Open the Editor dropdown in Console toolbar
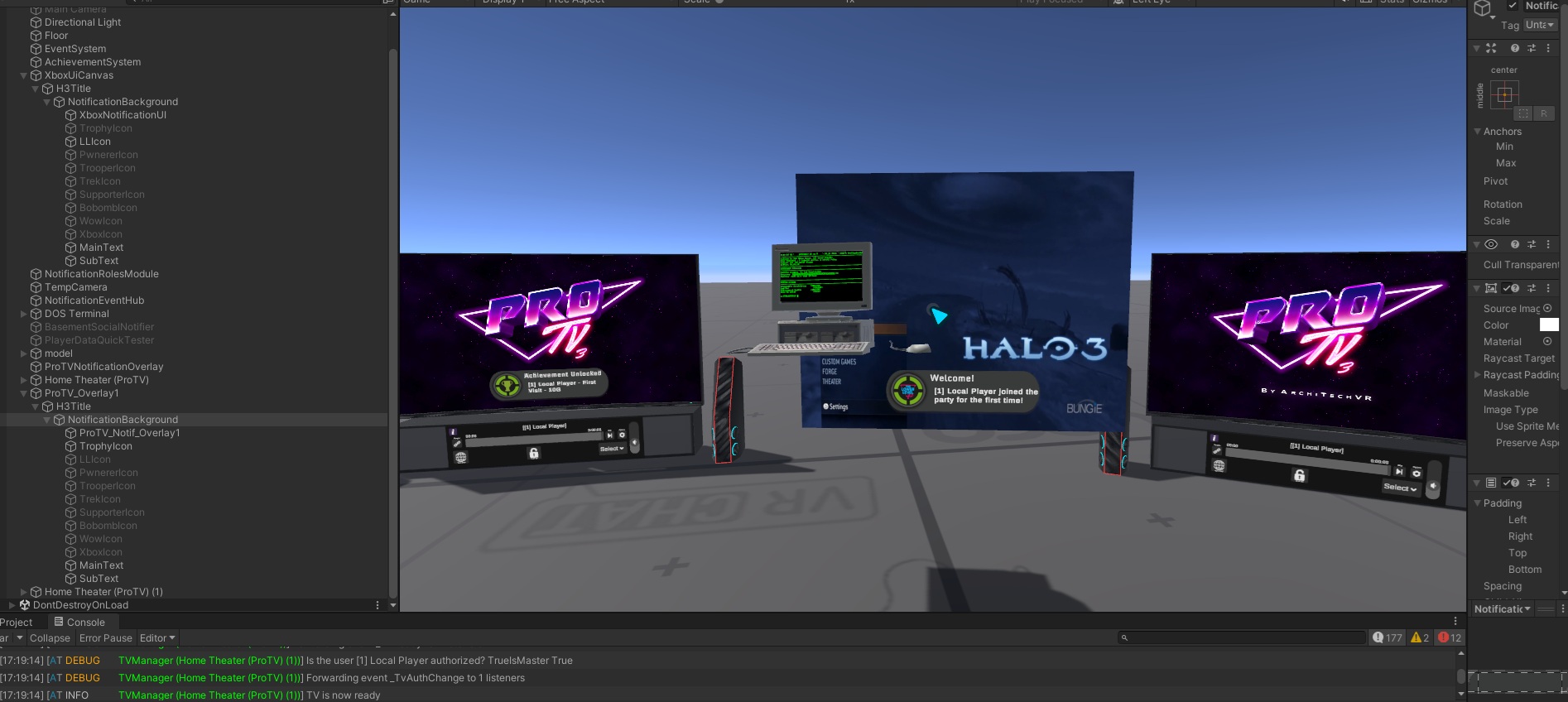This screenshot has height=702, width=1568. coord(157,638)
